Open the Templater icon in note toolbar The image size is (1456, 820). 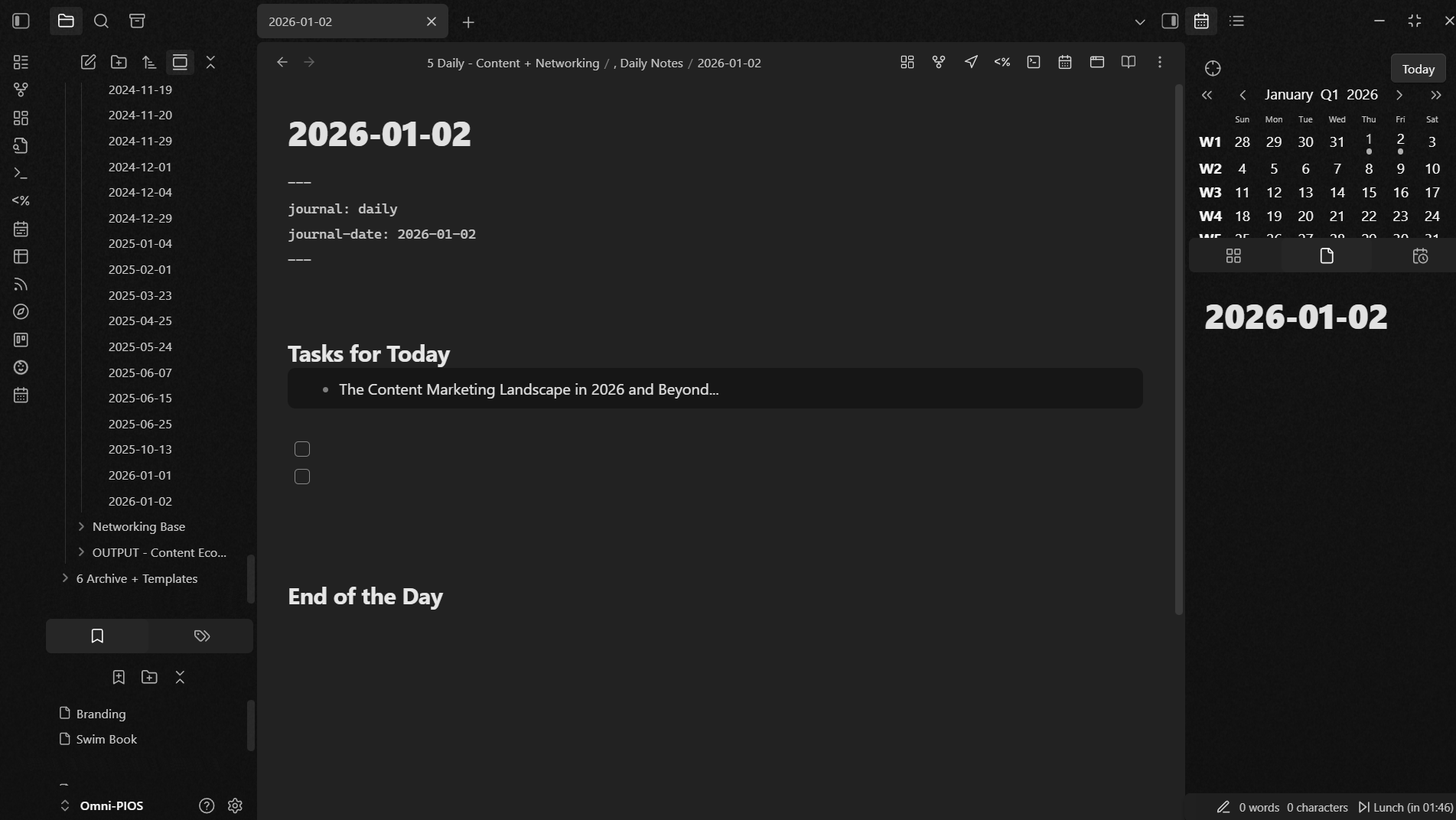[x=1002, y=63]
